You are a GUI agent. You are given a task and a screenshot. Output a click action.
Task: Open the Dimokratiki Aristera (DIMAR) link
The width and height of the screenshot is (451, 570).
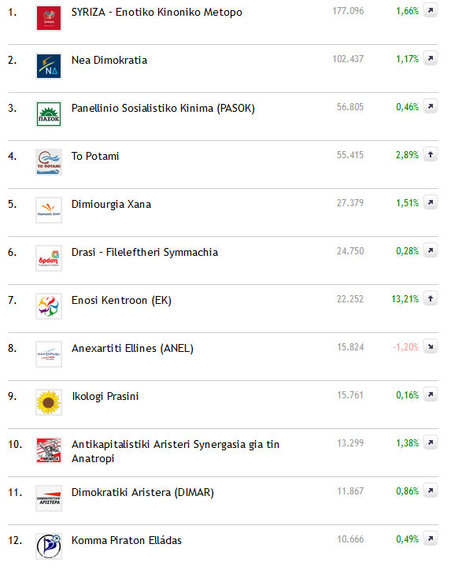142,492
